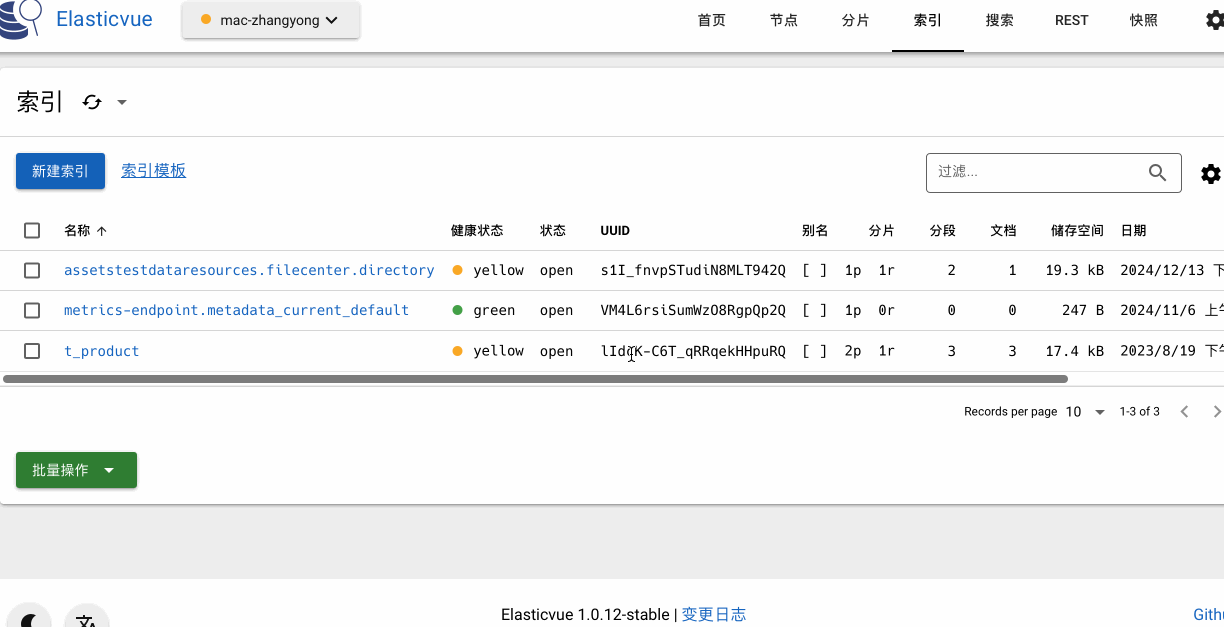
Task: Open the table column settings gear
Action: coord(1210,173)
